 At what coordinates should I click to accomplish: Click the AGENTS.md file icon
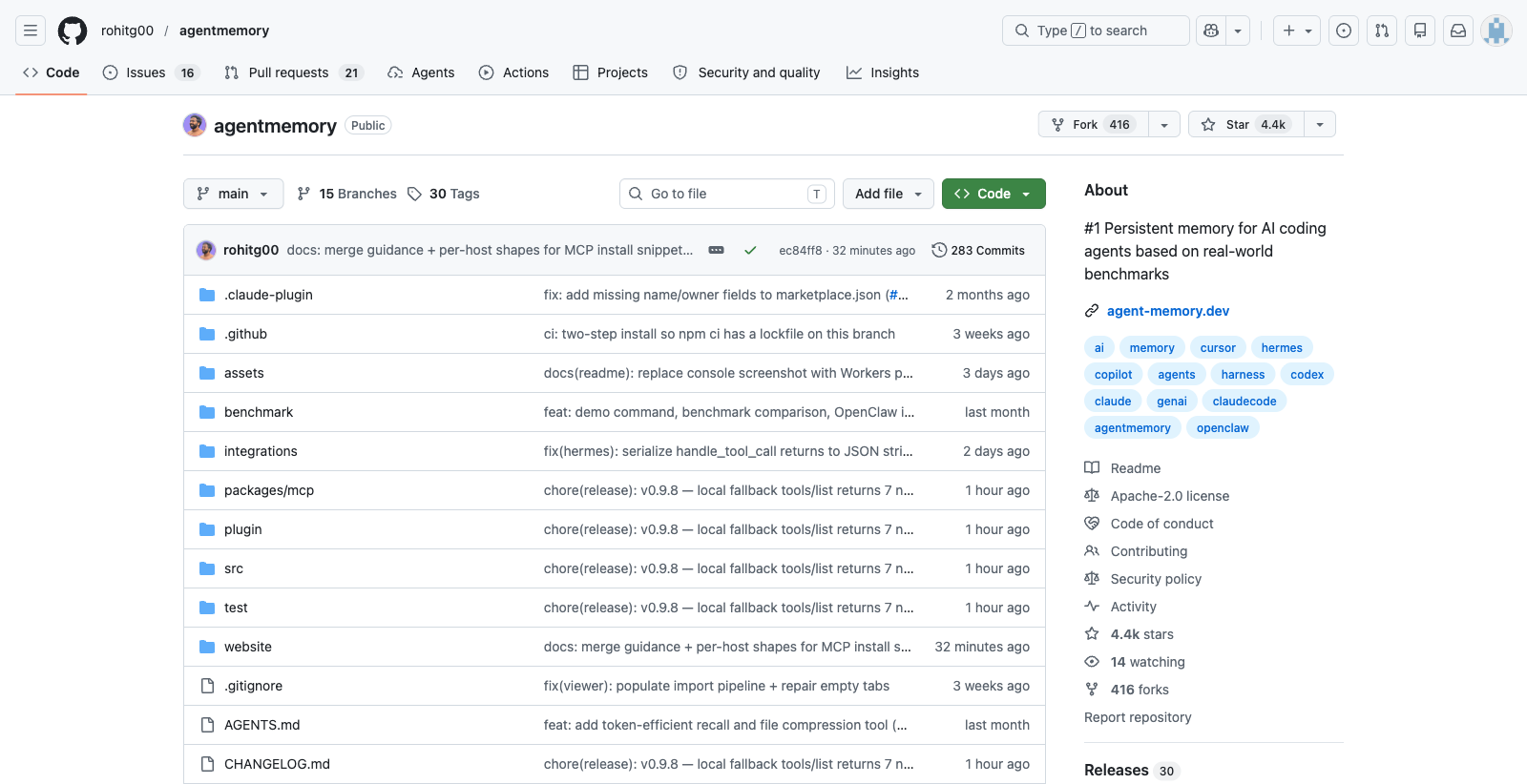(207, 725)
